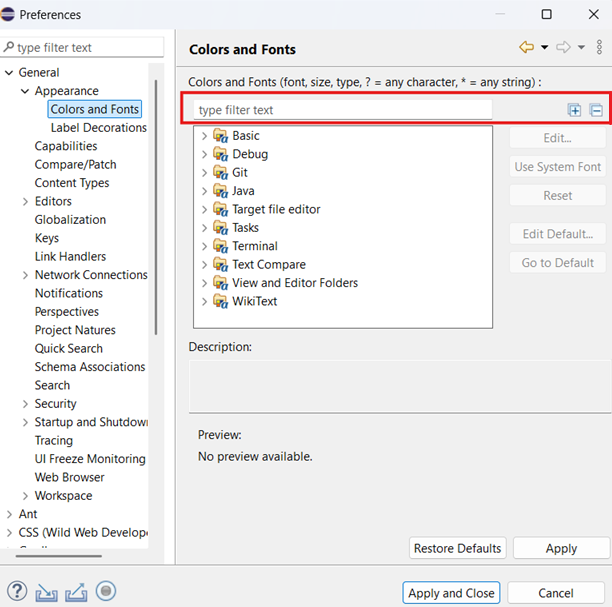Expand the Startup and Shutdown node
This screenshot has height=607, width=612.
pyautogui.click(x=25, y=422)
